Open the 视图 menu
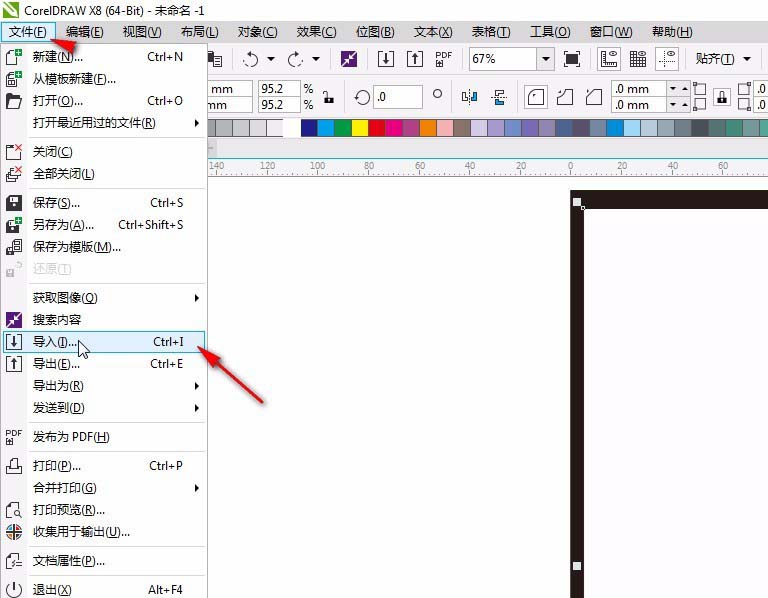Image resolution: width=768 pixels, height=598 pixels. tap(142, 32)
